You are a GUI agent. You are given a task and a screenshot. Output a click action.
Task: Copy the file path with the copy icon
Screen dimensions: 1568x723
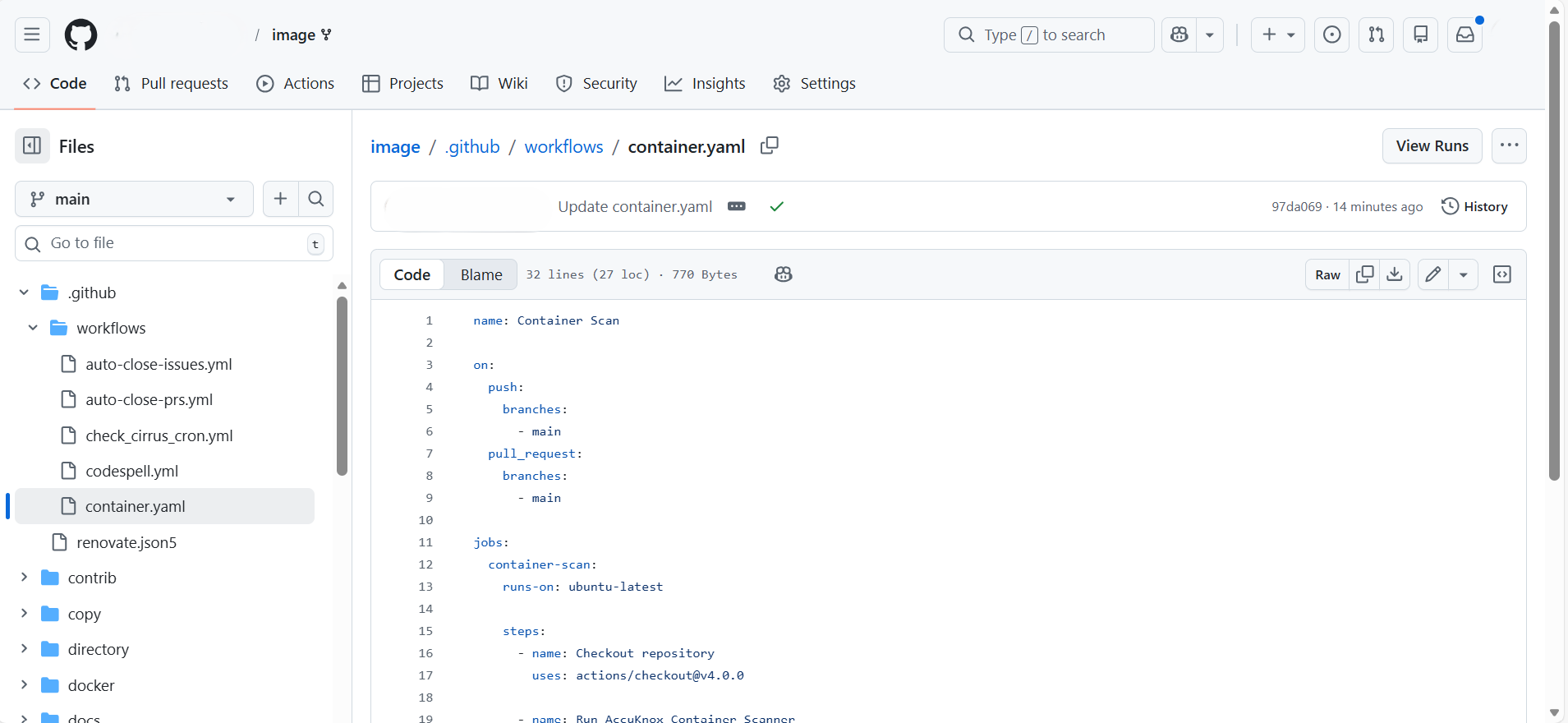(769, 145)
